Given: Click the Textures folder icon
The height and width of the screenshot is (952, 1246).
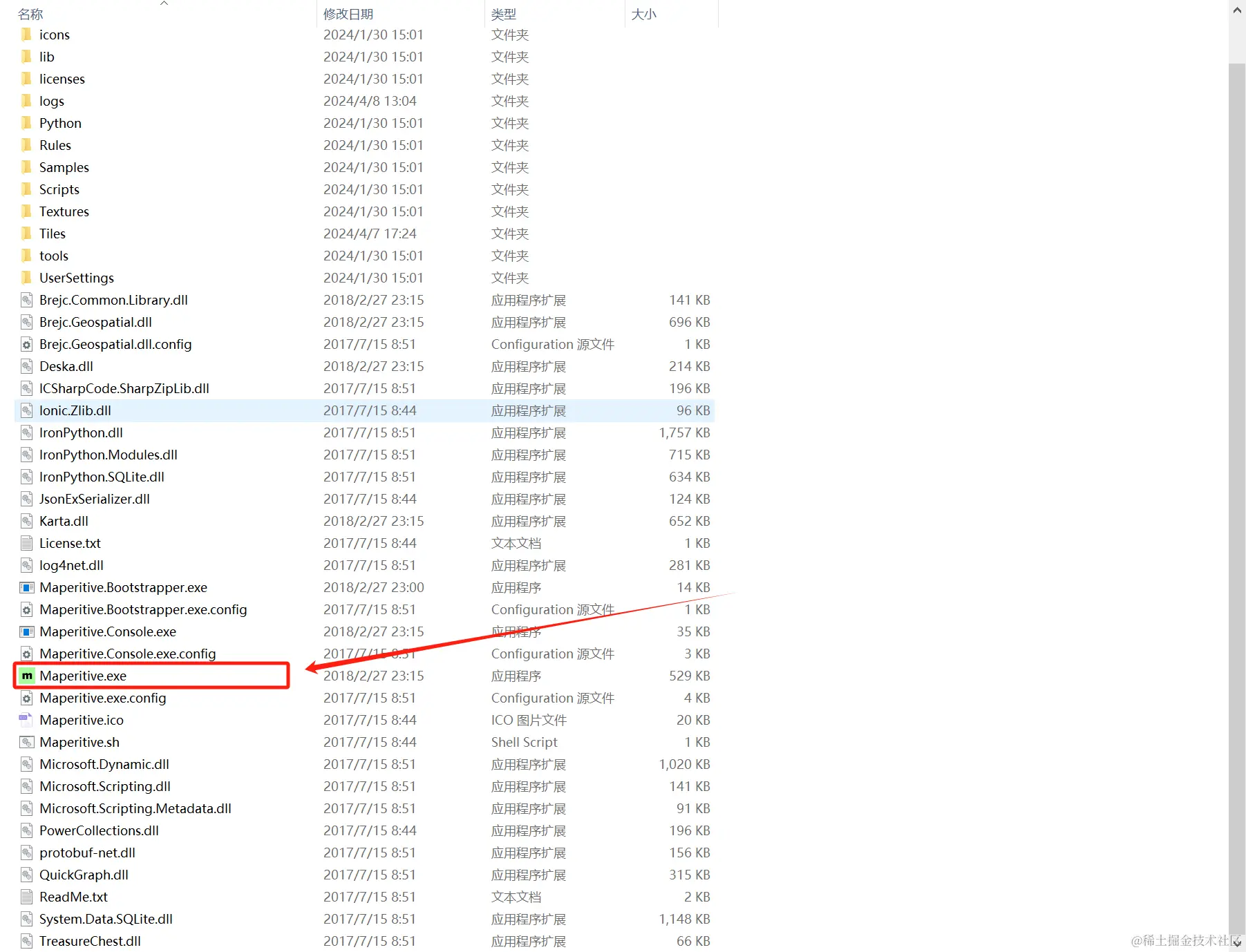Looking at the screenshot, I should click(x=26, y=211).
